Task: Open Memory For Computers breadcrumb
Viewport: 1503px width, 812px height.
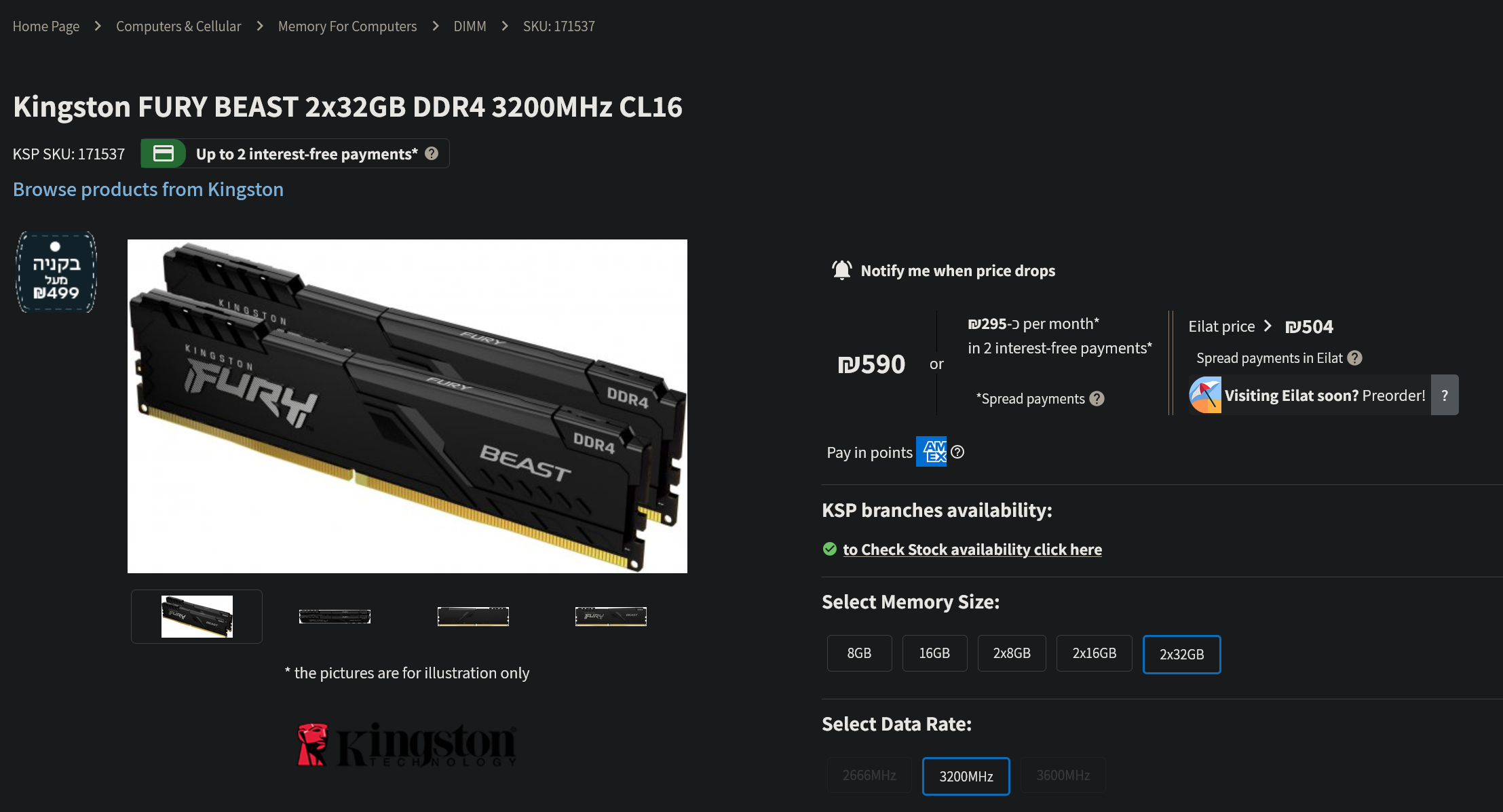Action: 347,26
